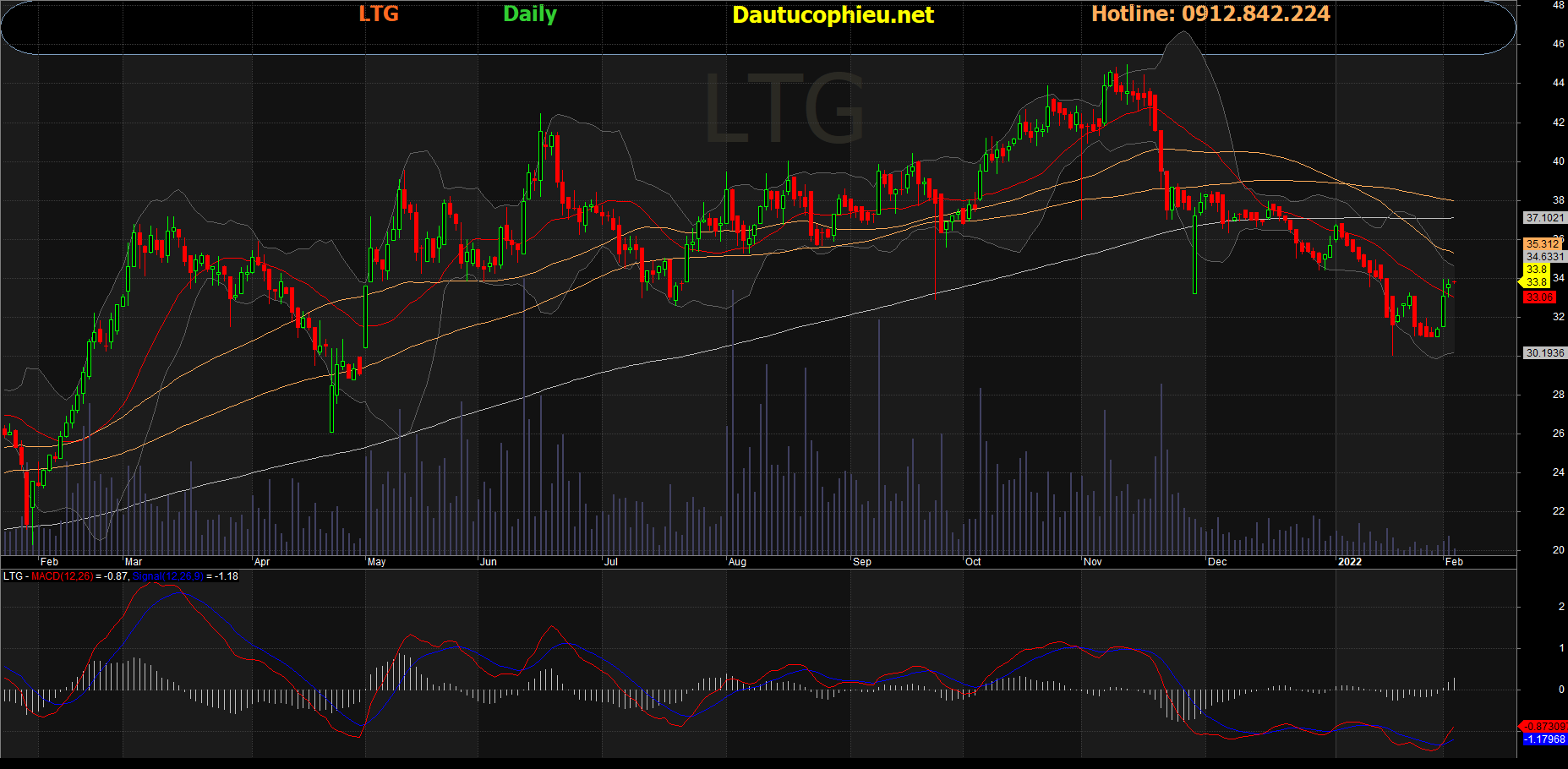This screenshot has width=1568, height=769.
Task: Click the 26 value on price axis
Action: coord(1558,434)
